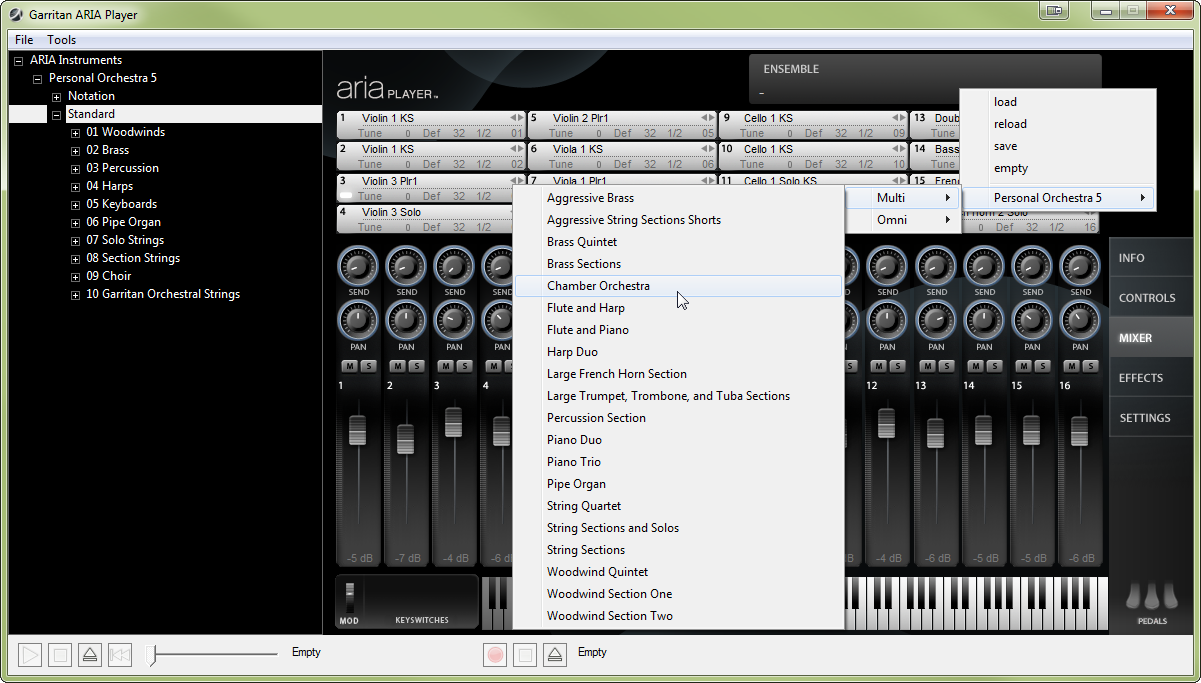Expand the Notation folder
The height and width of the screenshot is (683, 1201).
57,96
